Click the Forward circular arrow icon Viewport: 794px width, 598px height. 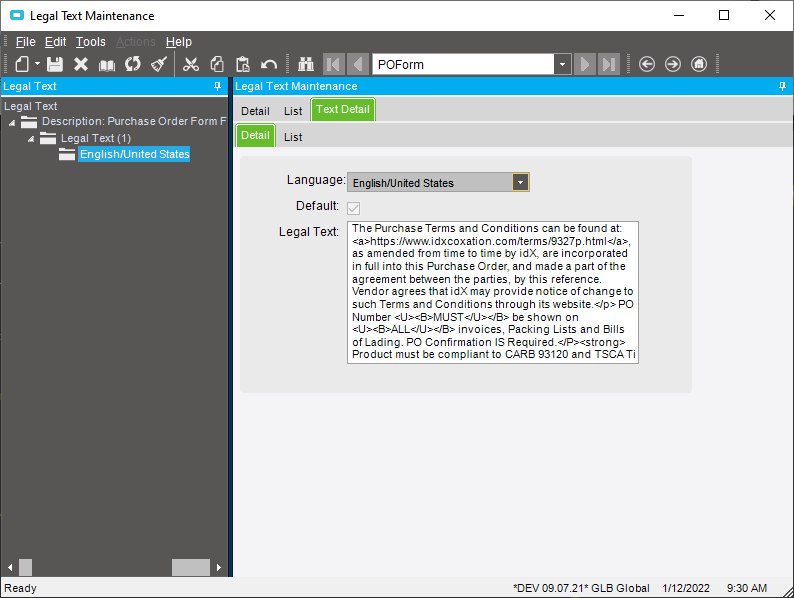click(x=673, y=64)
